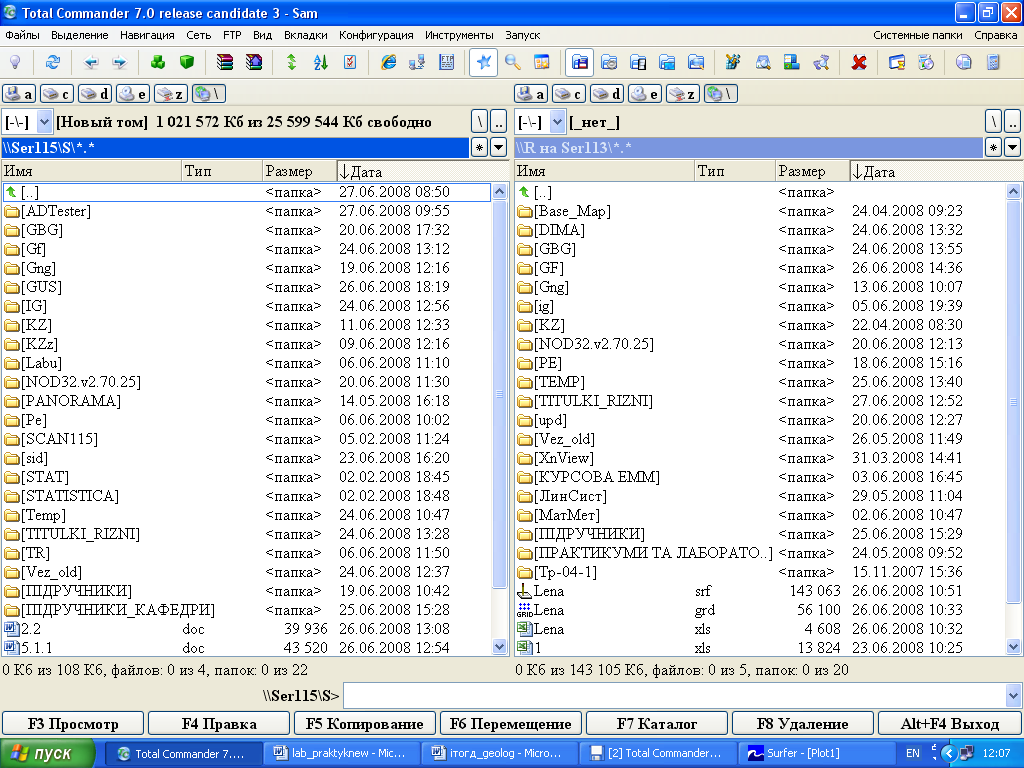This screenshot has width=1024, height=768.
Task: Click the пуск Start button
Action: (x=47, y=753)
